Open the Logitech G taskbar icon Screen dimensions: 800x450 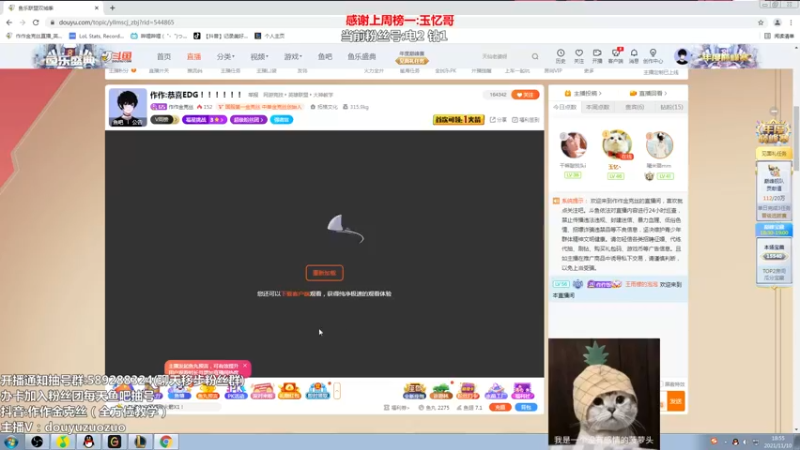coord(114,441)
